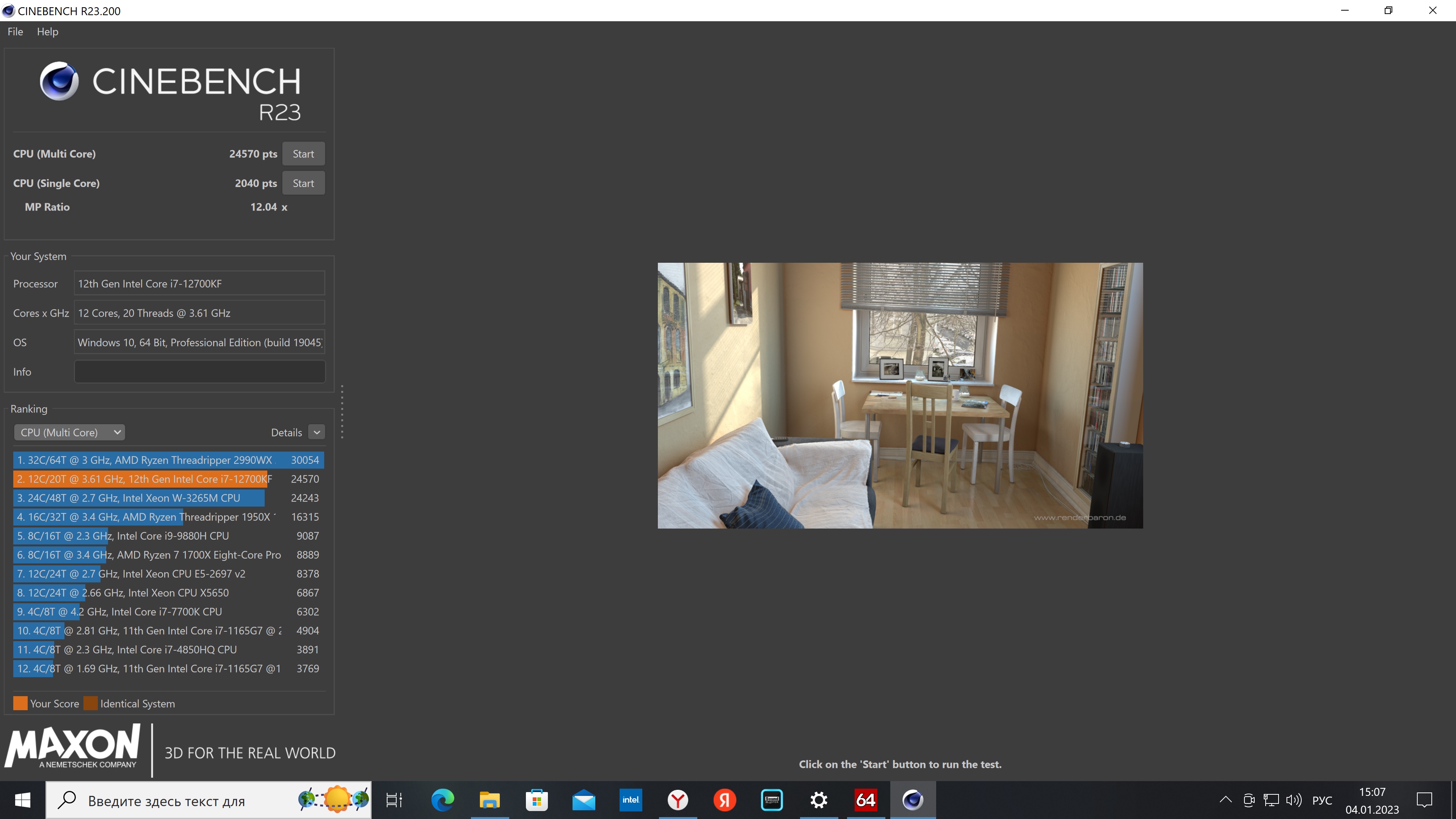Open the File Explorer taskbar icon
The image size is (1456, 819).
490,800
